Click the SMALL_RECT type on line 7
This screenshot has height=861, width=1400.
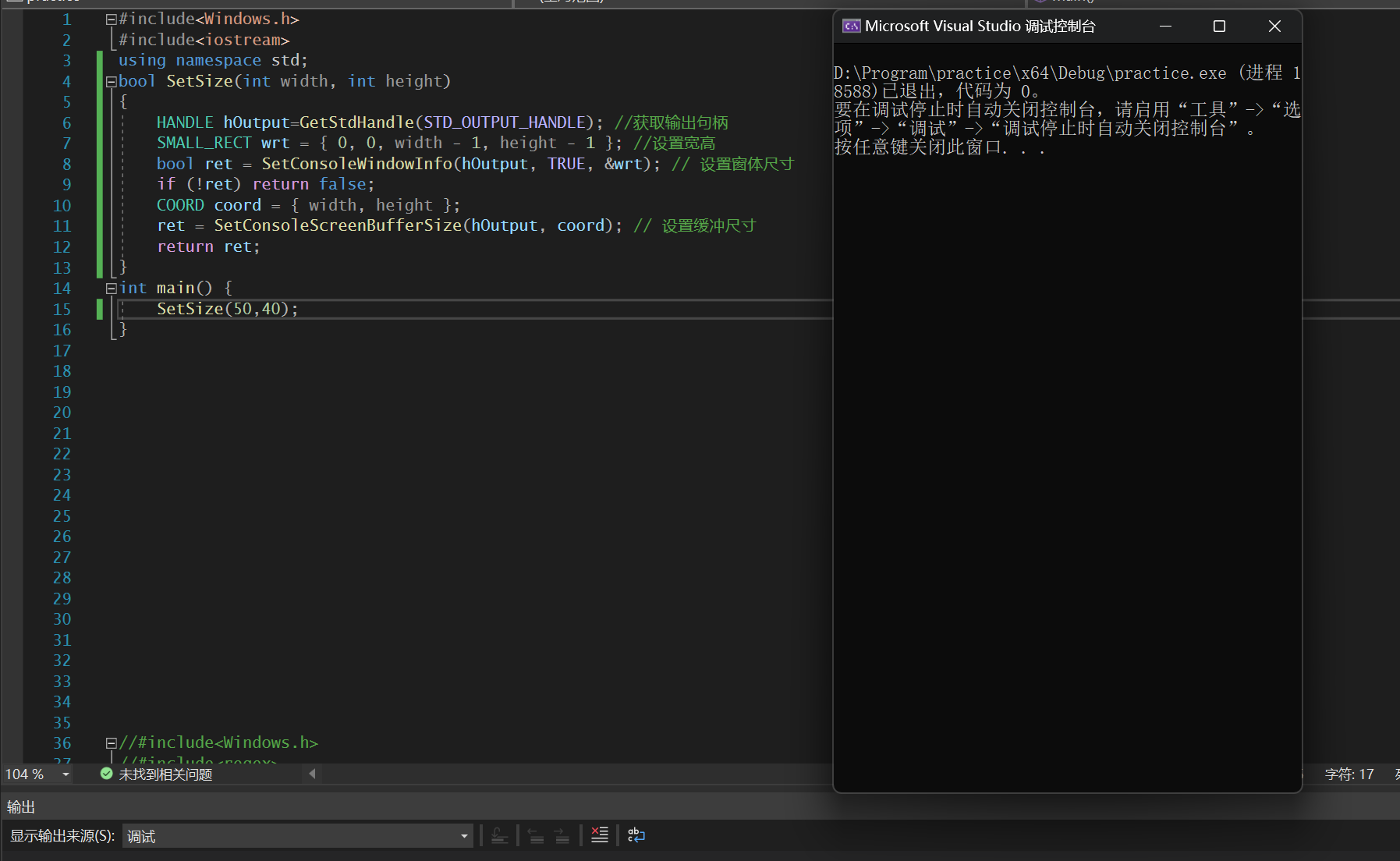(x=204, y=143)
